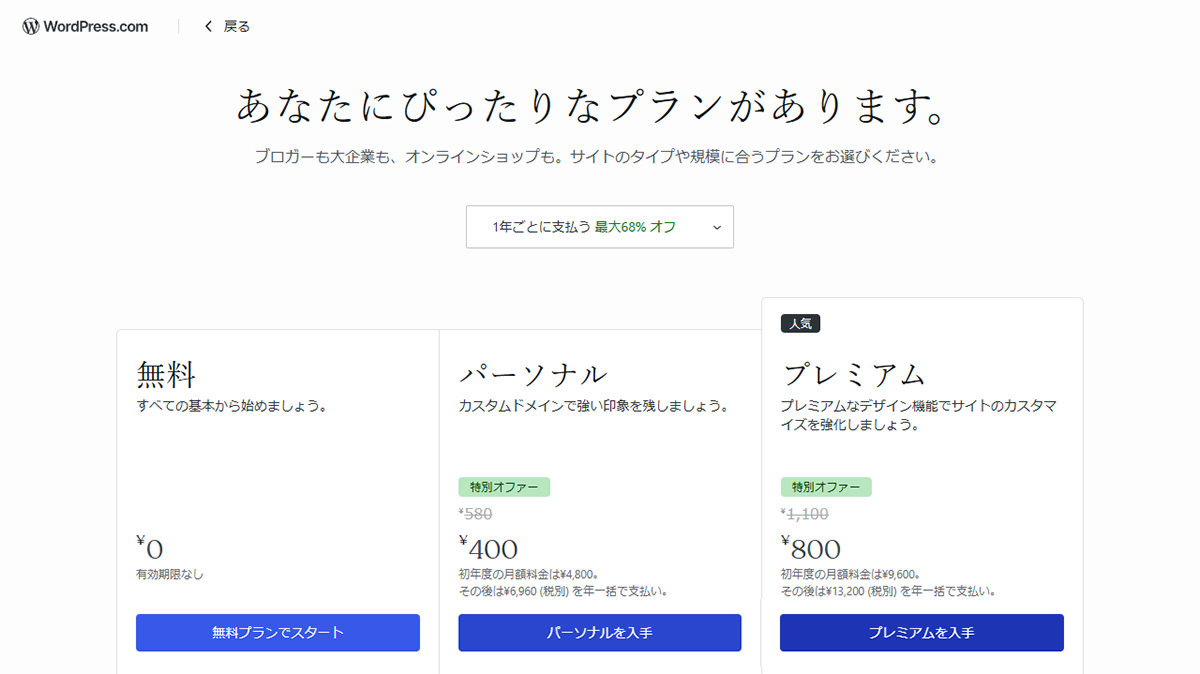Screen dimensions: 1200x674
Task: Select the パーソナル plan heading
Action: pyautogui.click(x=532, y=373)
